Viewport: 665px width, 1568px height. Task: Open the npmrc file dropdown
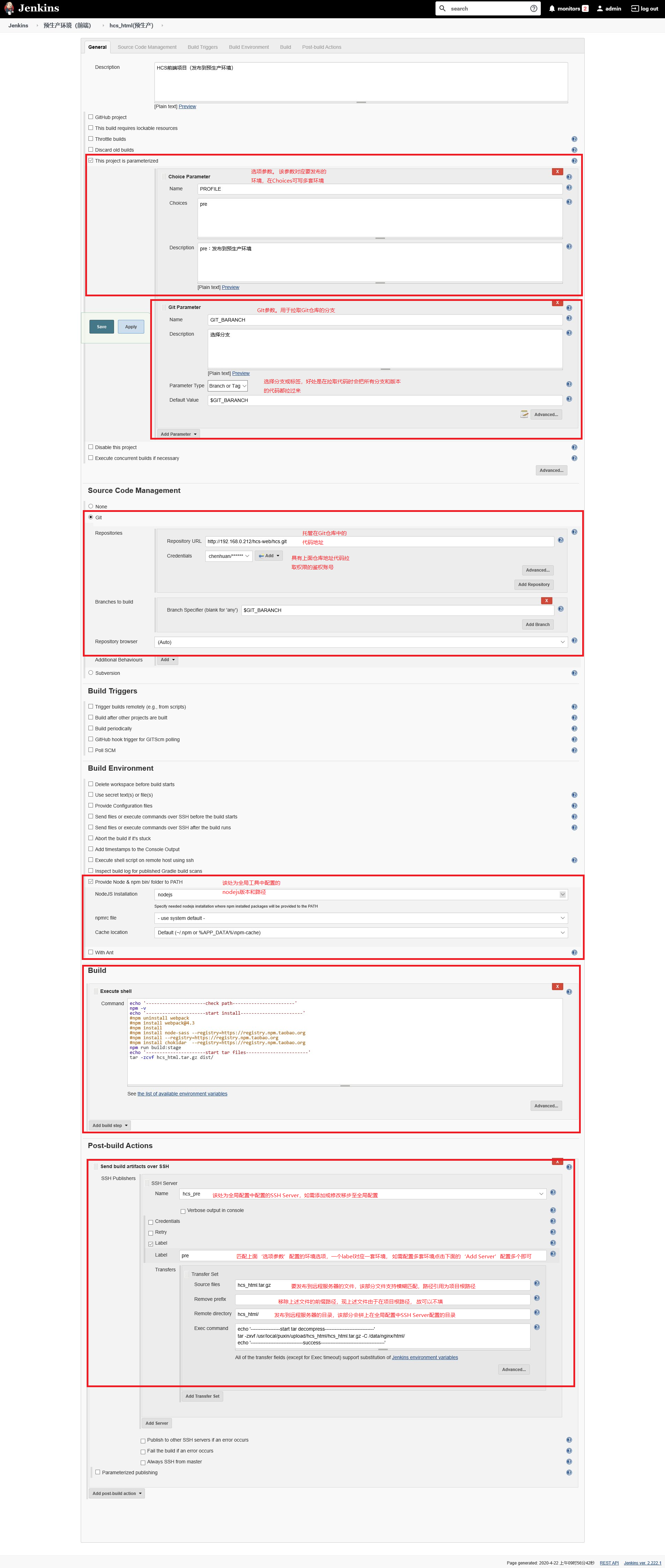coord(361,918)
